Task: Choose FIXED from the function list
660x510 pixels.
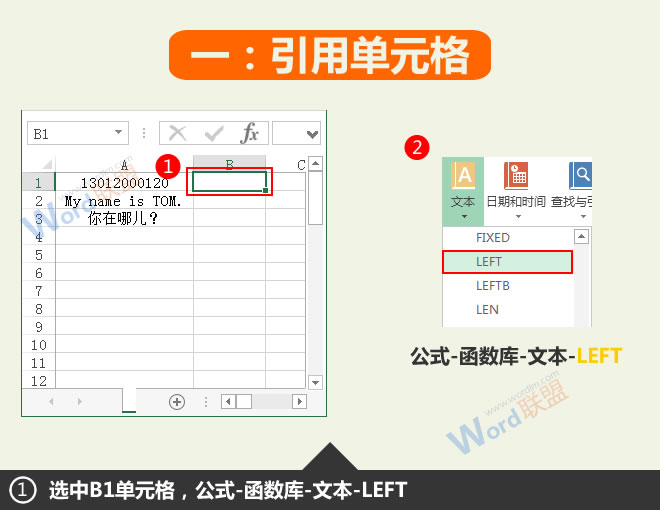Action: [508, 238]
